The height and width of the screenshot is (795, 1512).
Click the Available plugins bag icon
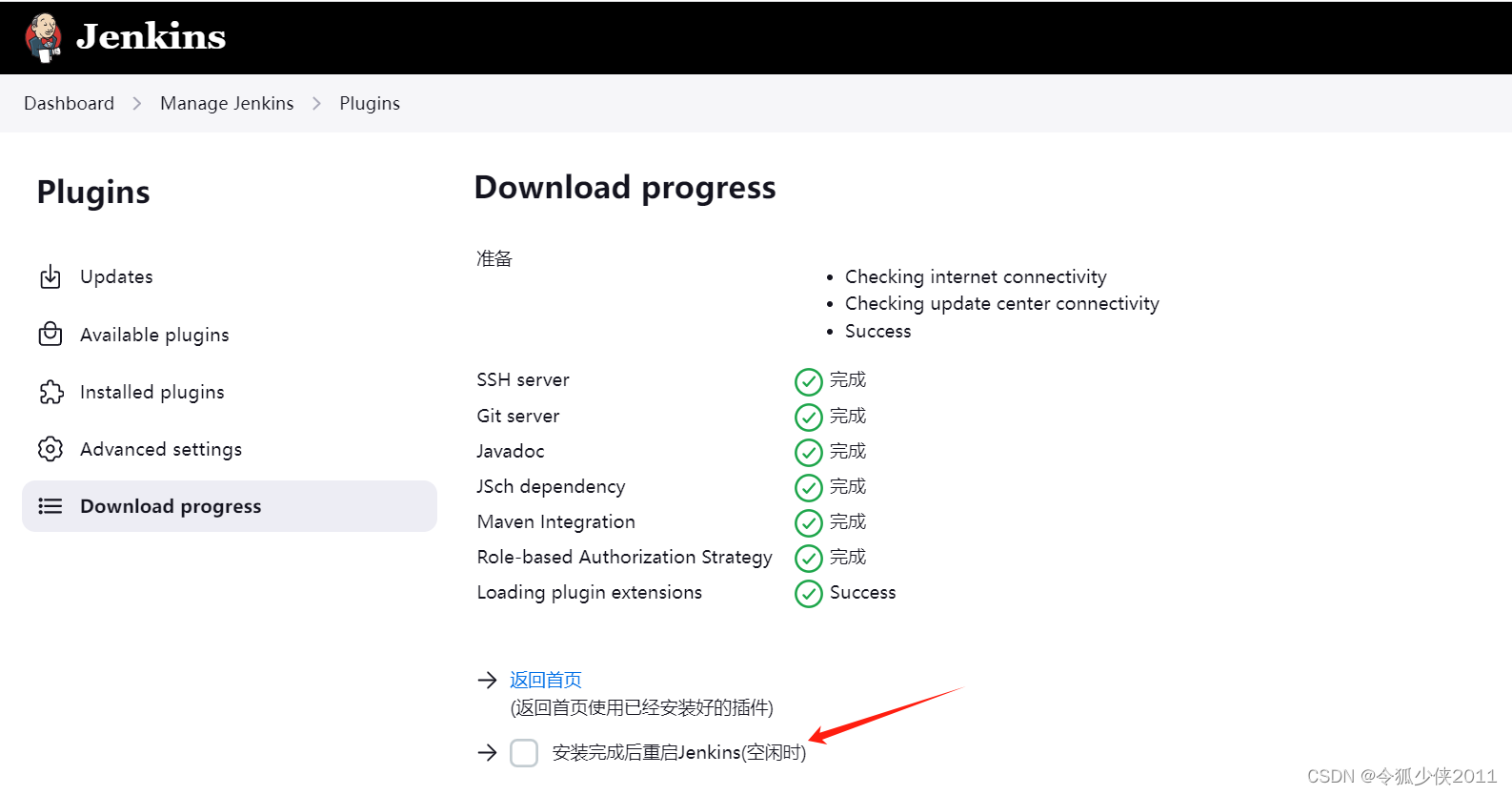tap(50, 334)
